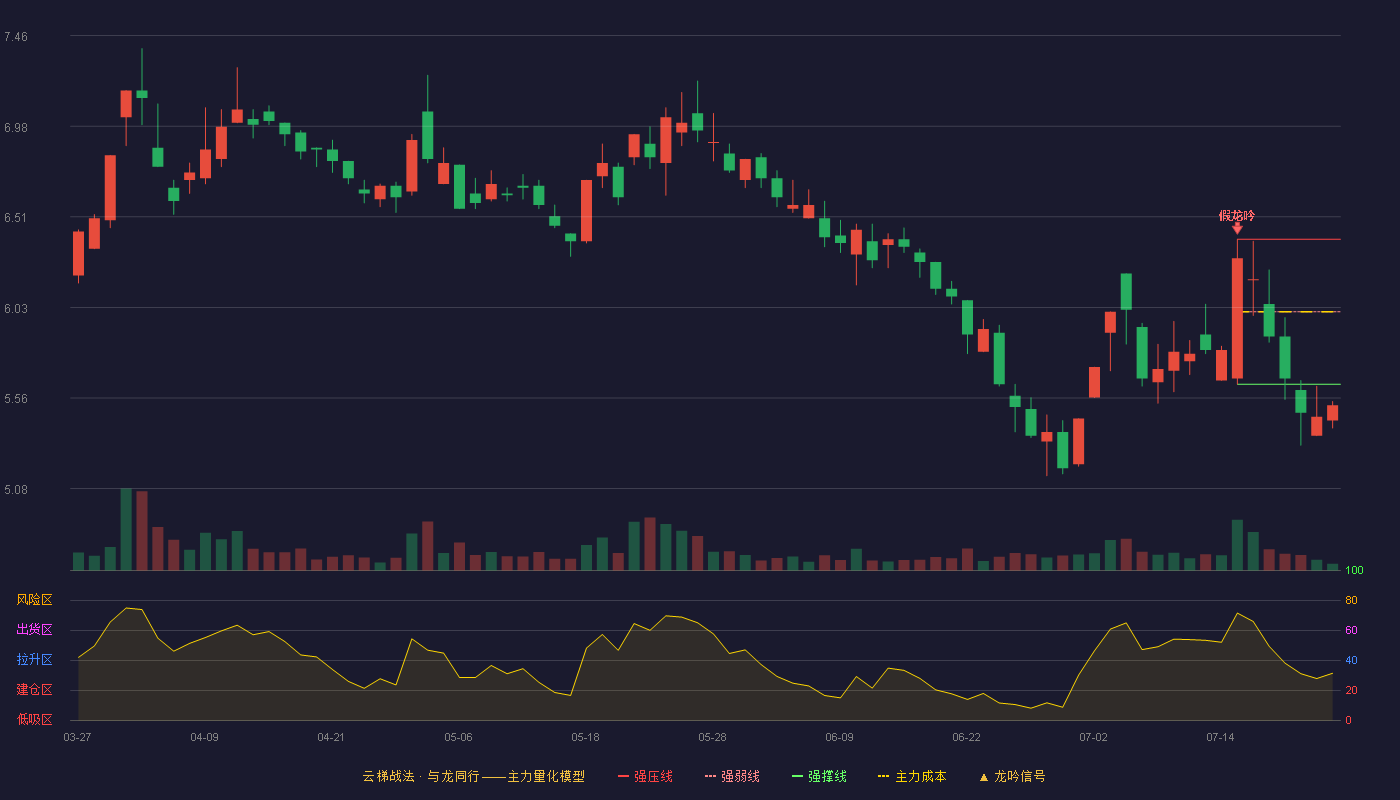Click the 风险区 zone label
This screenshot has width=1400, height=800.
tap(34, 600)
